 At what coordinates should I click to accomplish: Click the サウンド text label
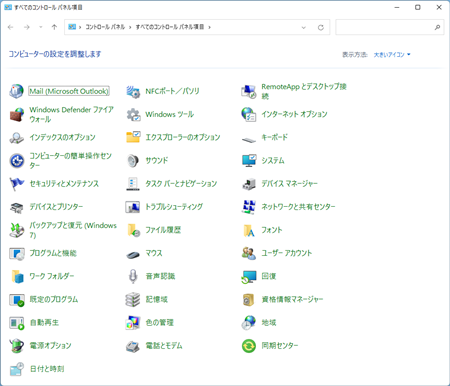[157, 161]
